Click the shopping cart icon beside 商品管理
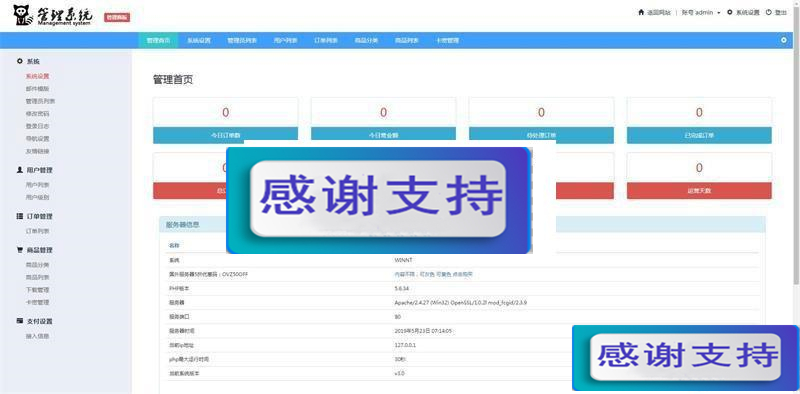 coord(20,250)
